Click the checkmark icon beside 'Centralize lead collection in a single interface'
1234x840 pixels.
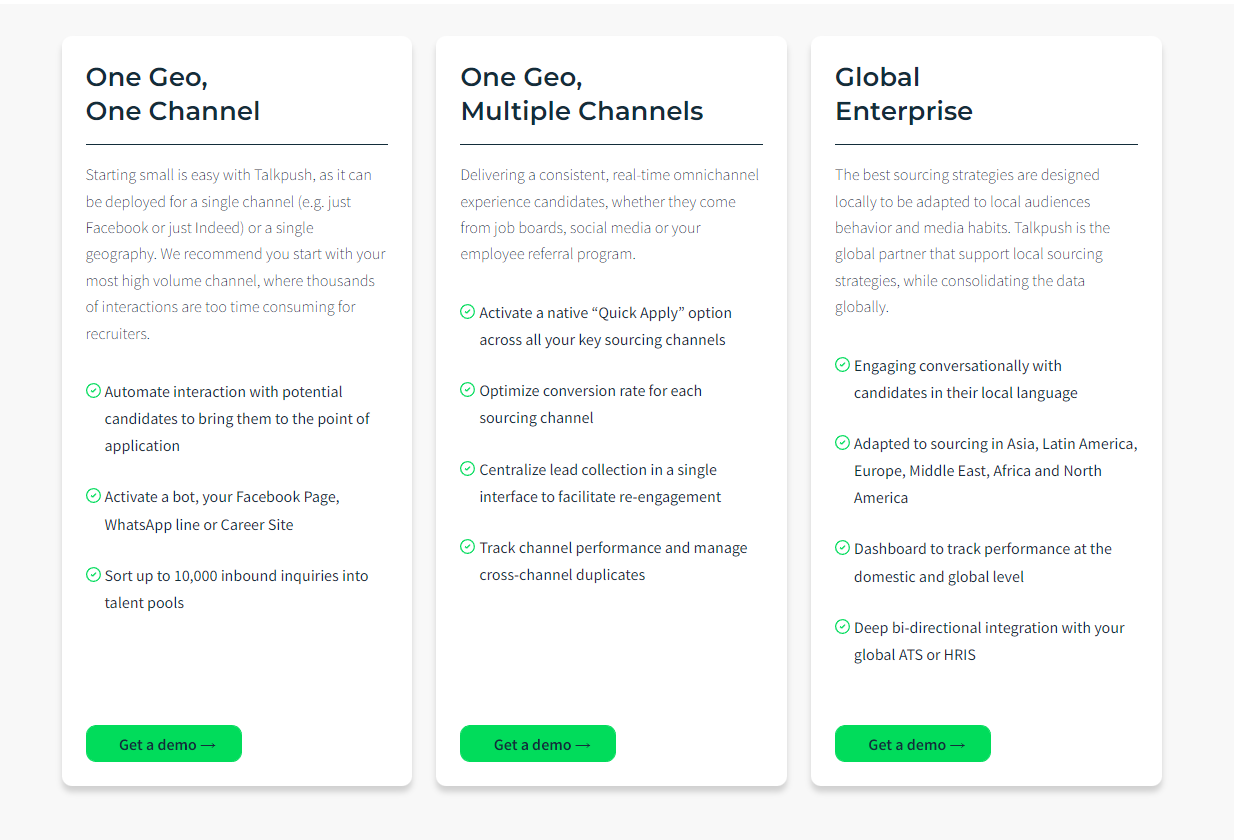tap(467, 469)
